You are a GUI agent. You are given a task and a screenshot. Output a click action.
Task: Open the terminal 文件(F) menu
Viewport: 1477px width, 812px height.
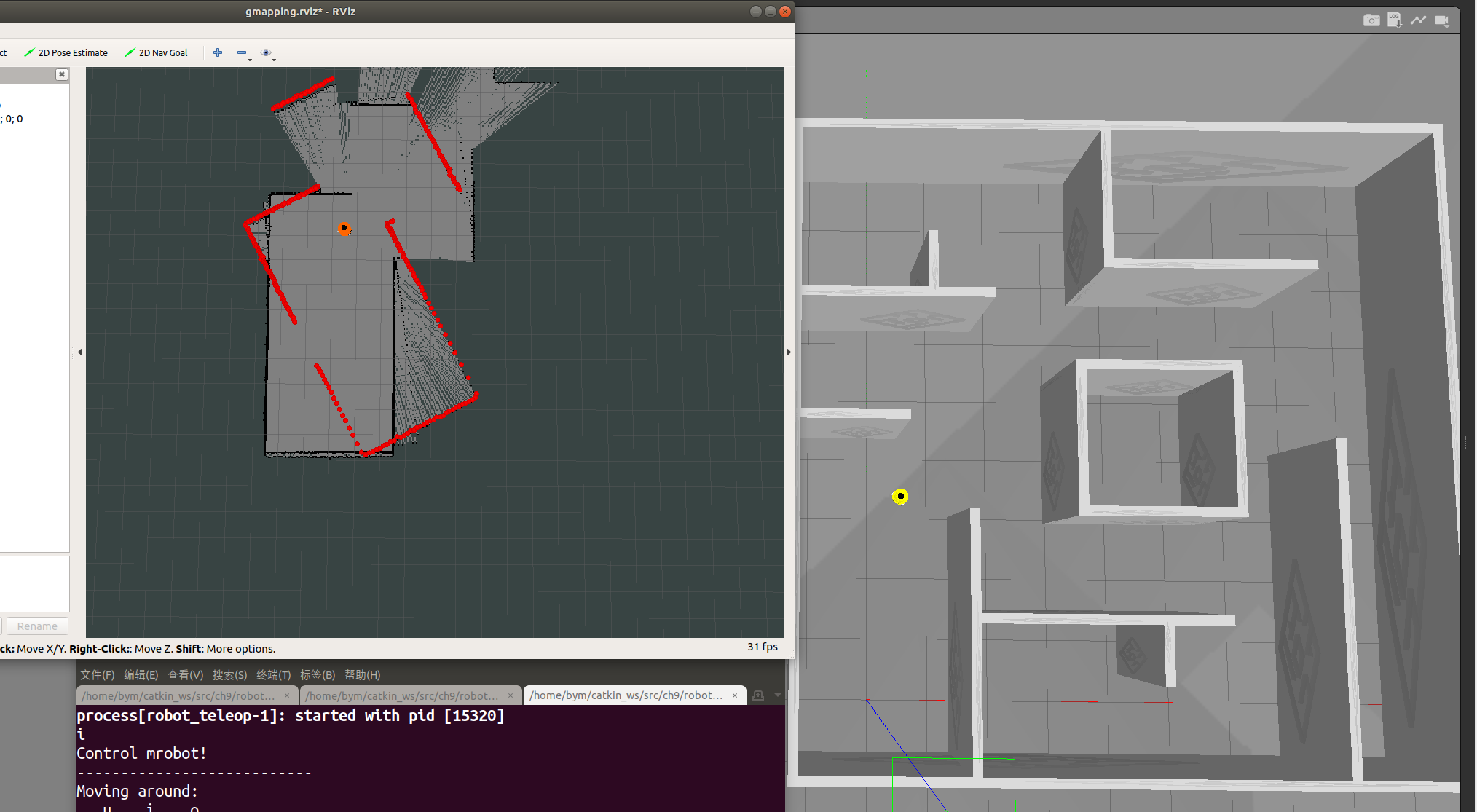point(97,674)
